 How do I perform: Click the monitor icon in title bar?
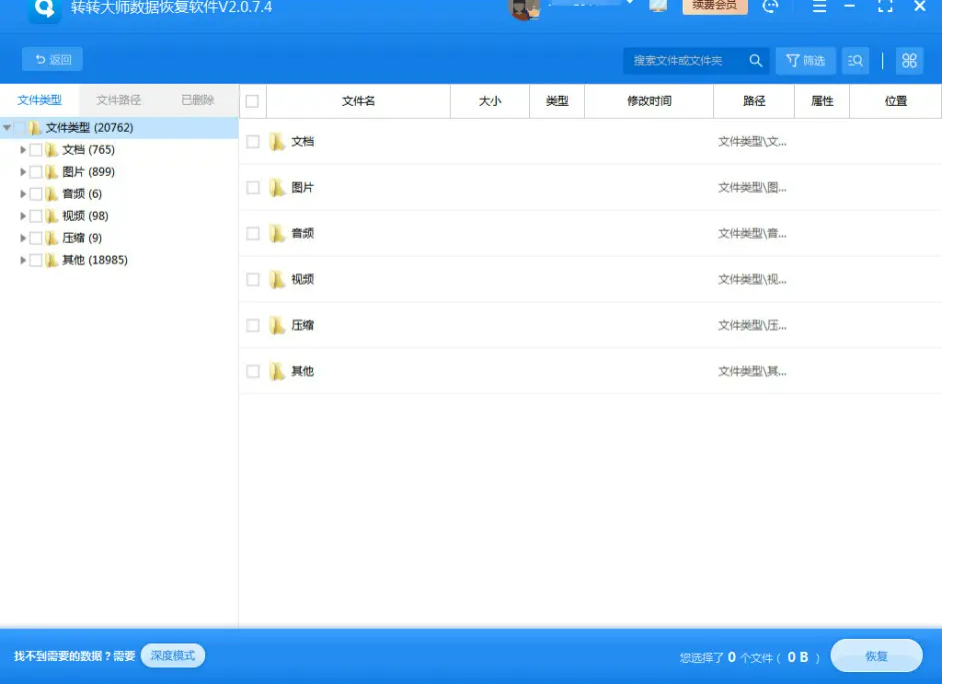click(658, 5)
